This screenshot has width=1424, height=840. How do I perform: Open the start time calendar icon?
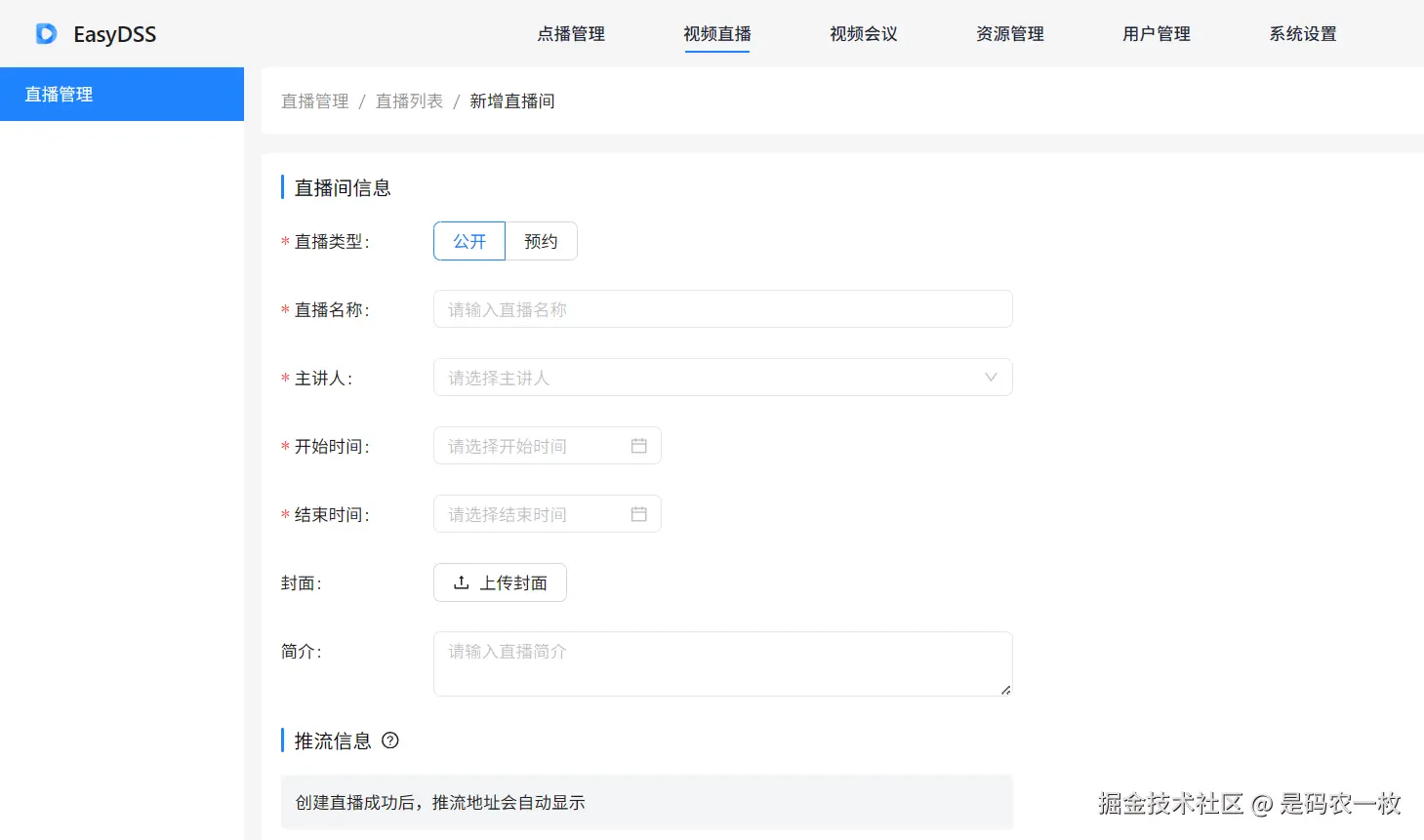point(639,446)
